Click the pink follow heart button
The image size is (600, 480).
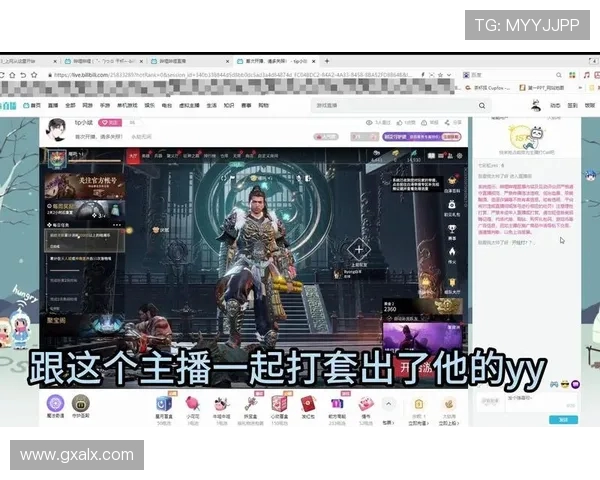110,122
